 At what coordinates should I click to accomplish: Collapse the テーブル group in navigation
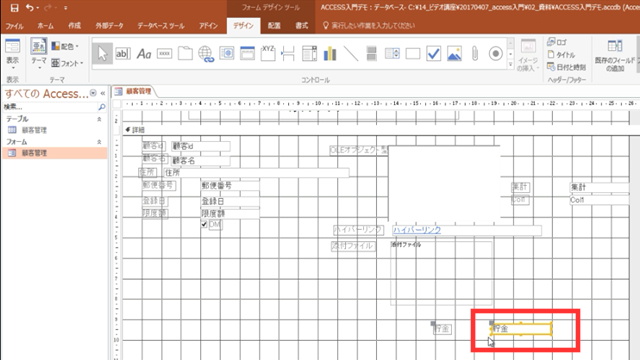99,119
